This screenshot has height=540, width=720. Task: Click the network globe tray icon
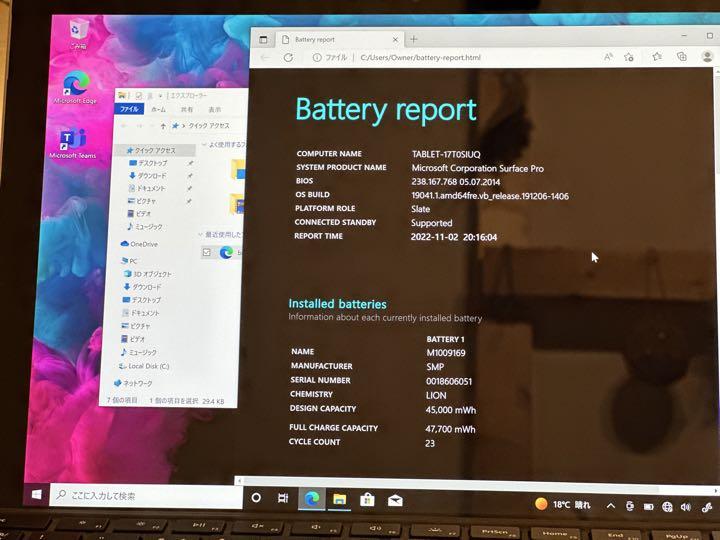(667, 506)
